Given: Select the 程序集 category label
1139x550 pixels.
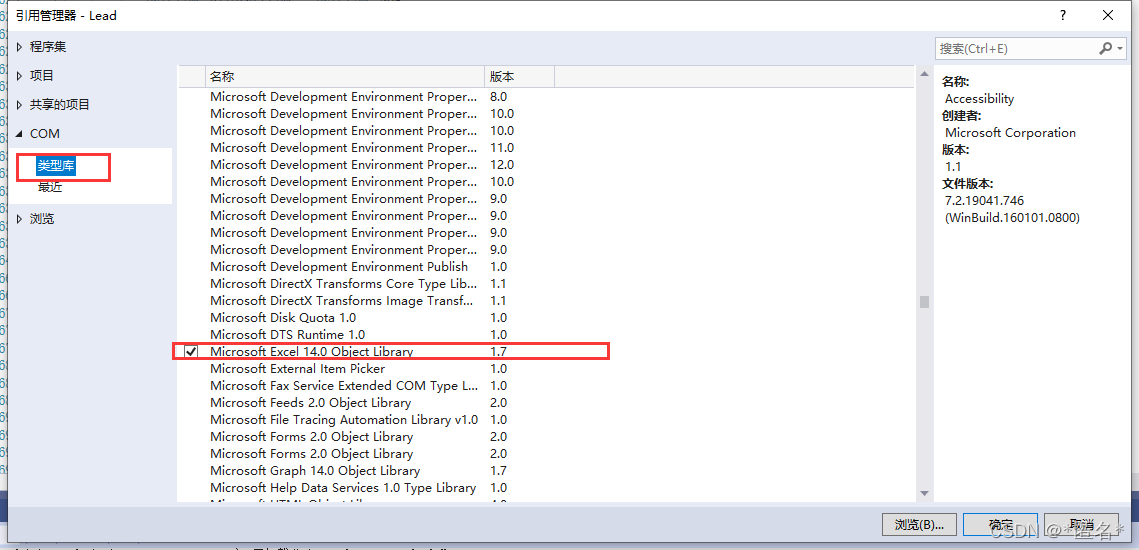Looking at the screenshot, I should pyautogui.click(x=48, y=47).
